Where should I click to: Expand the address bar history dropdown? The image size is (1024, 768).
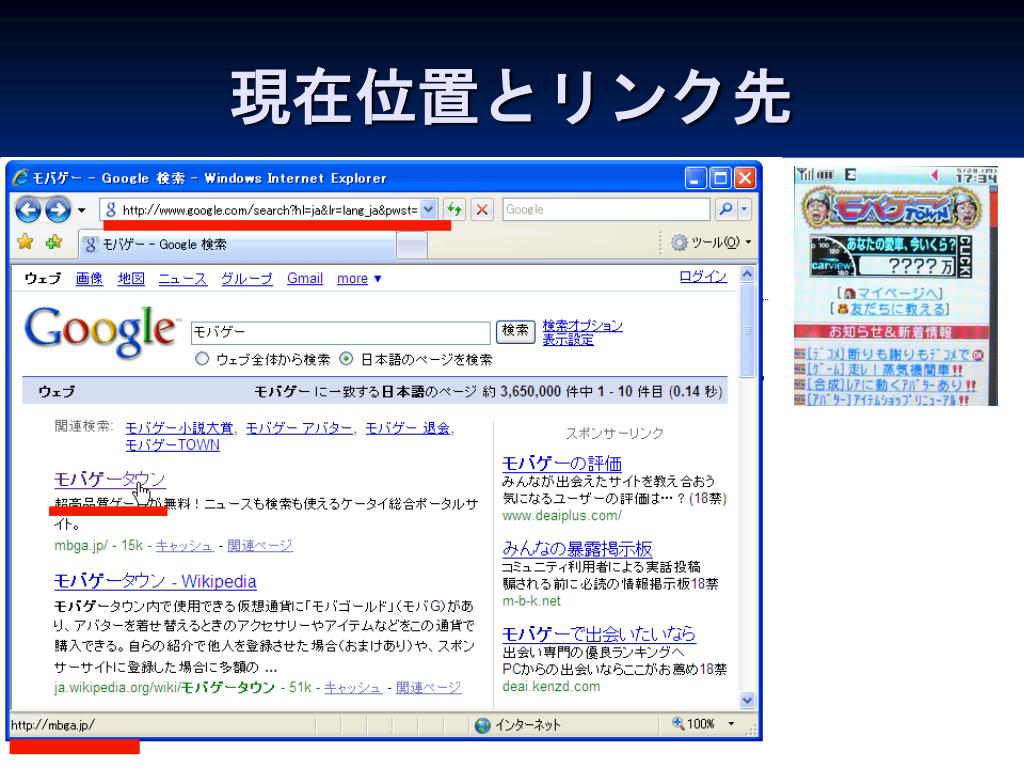[428, 210]
